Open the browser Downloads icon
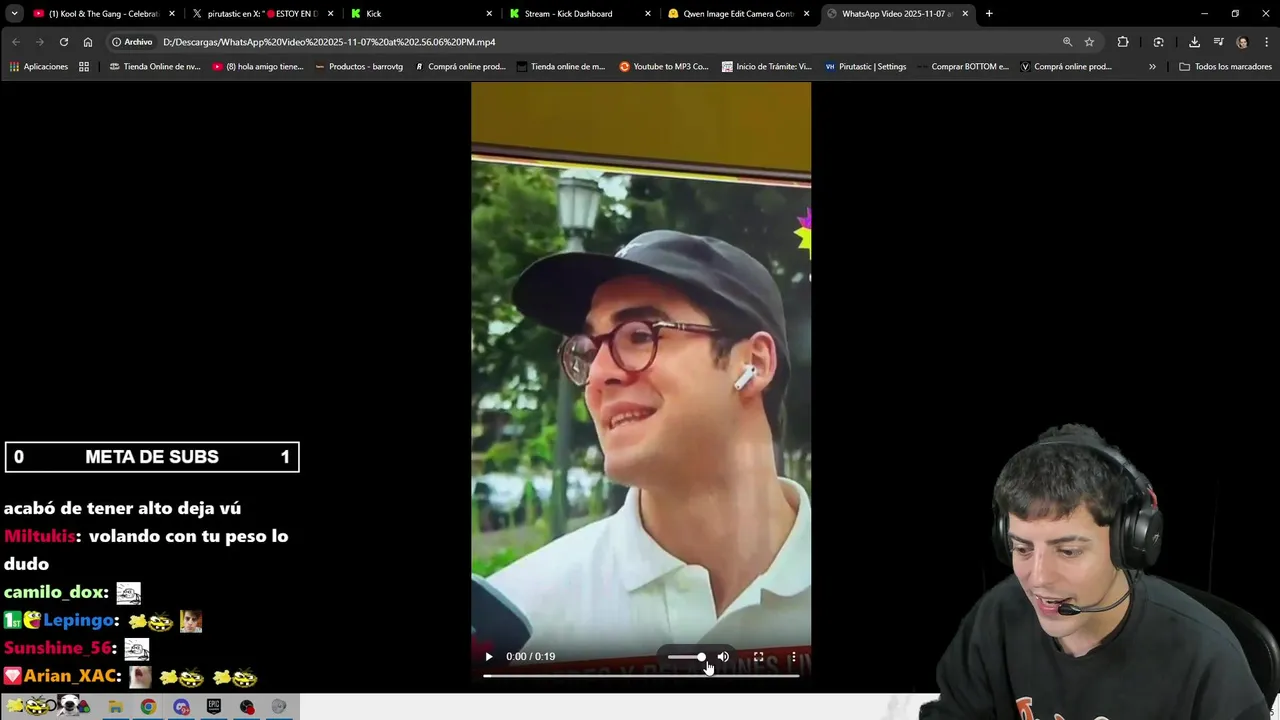Screen dimensions: 1280x720 tap(1194, 42)
